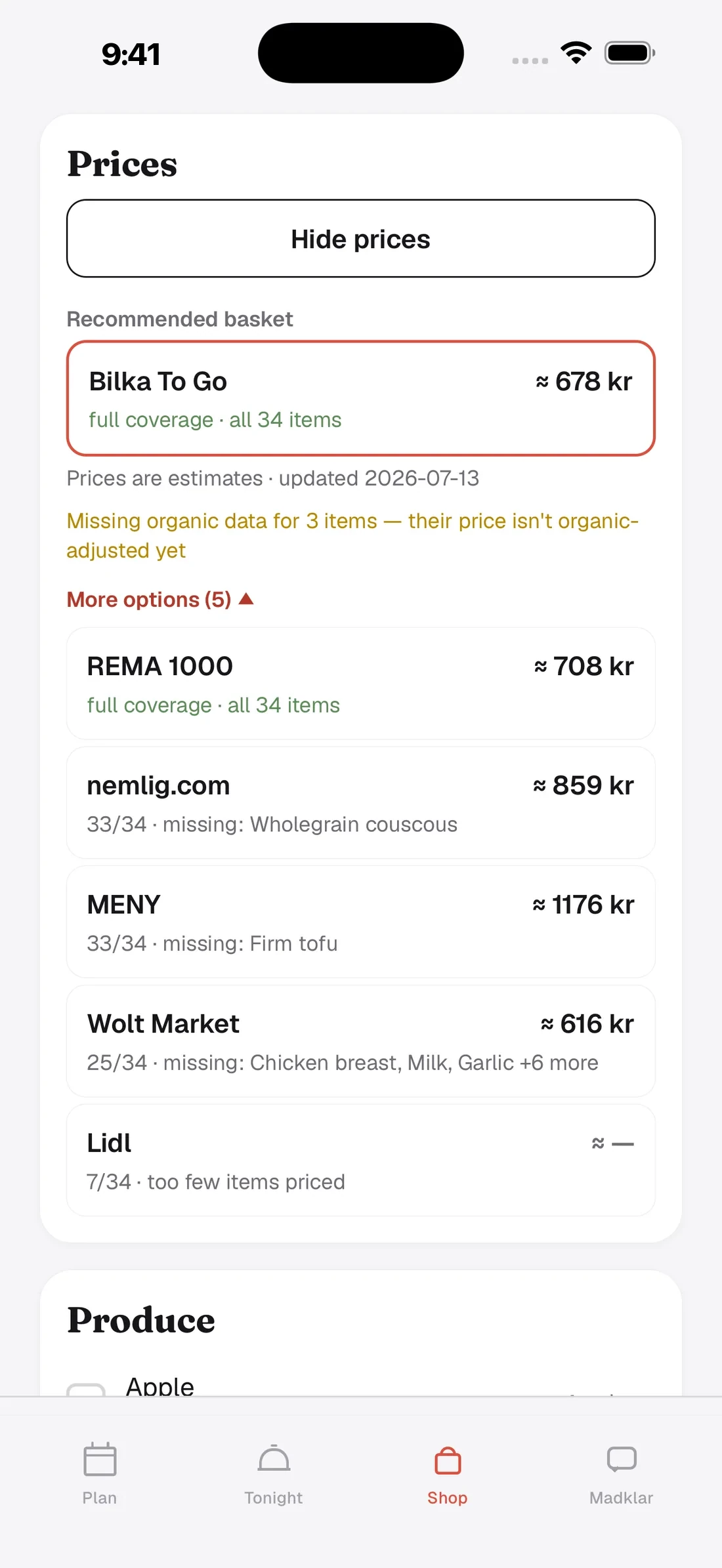Click the red collapse triangle icon
This screenshot has height=1568, width=722.
(x=246, y=598)
